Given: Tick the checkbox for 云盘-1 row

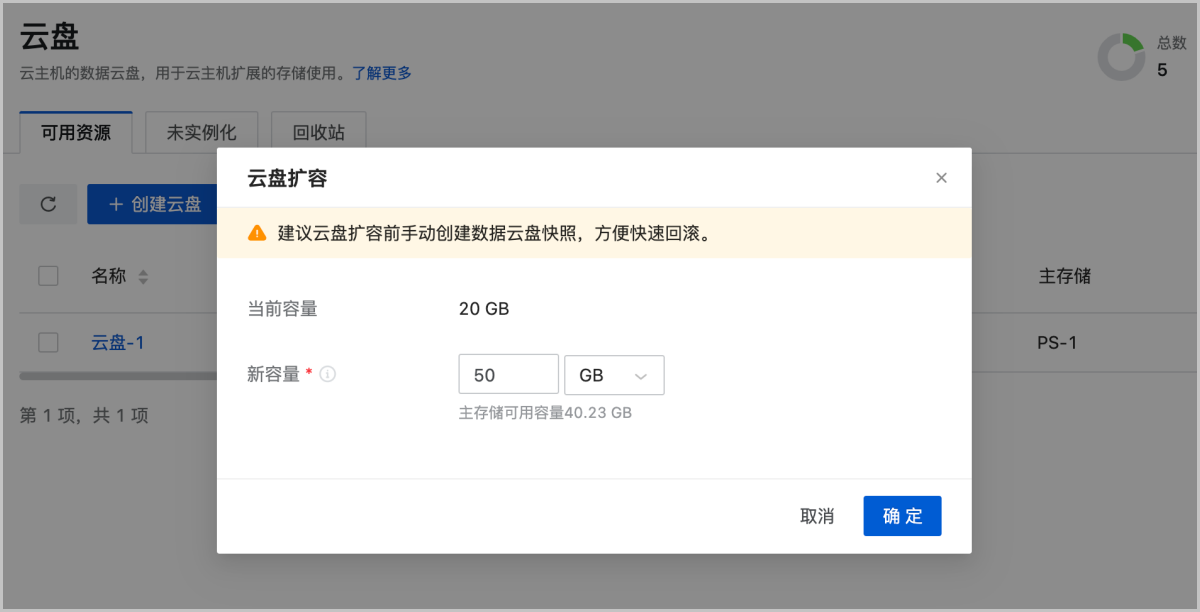Looking at the screenshot, I should tap(48, 342).
